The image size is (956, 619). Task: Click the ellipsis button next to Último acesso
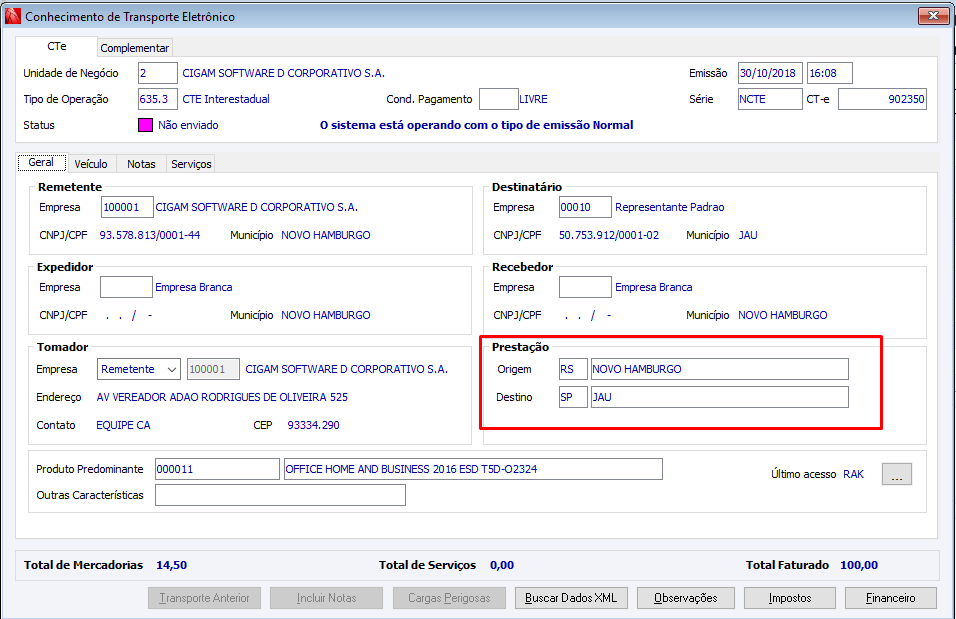896,474
